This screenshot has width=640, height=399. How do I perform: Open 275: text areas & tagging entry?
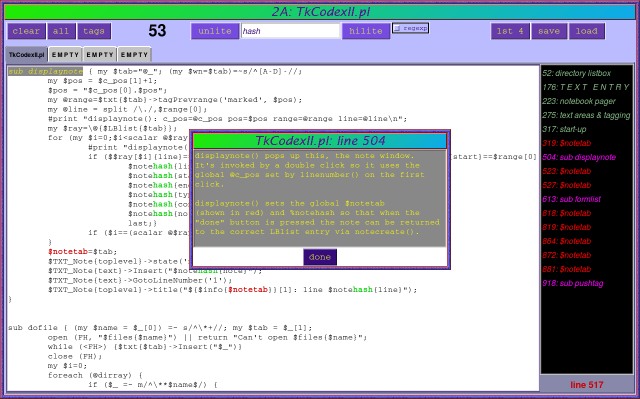(x=586, y=115)
